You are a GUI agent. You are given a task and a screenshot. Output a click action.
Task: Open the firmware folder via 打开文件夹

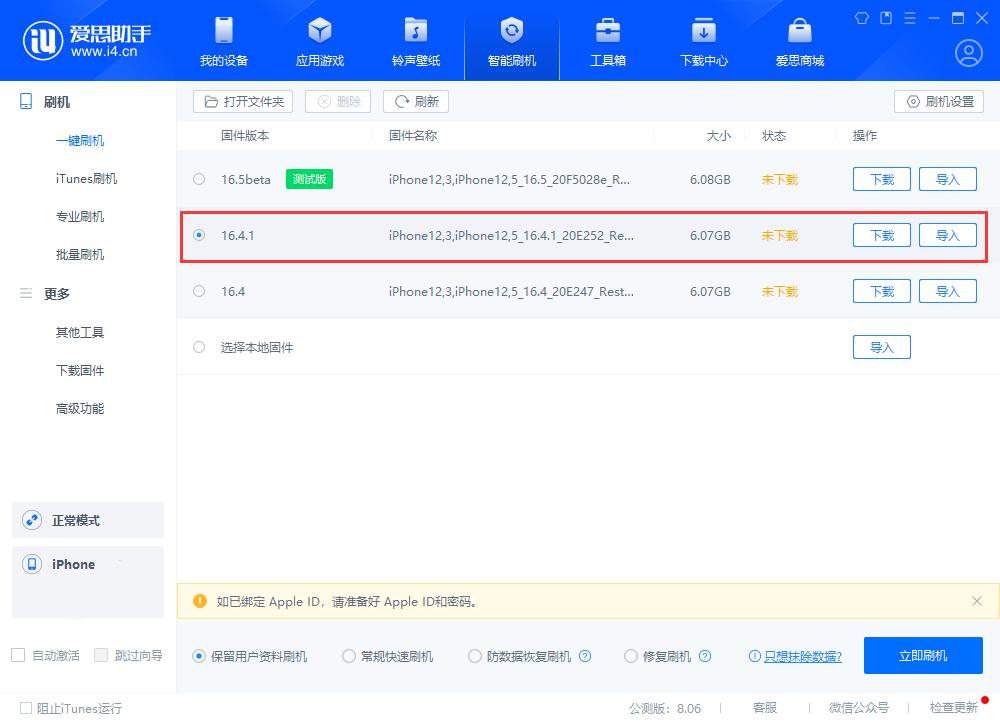coord(242,101)
